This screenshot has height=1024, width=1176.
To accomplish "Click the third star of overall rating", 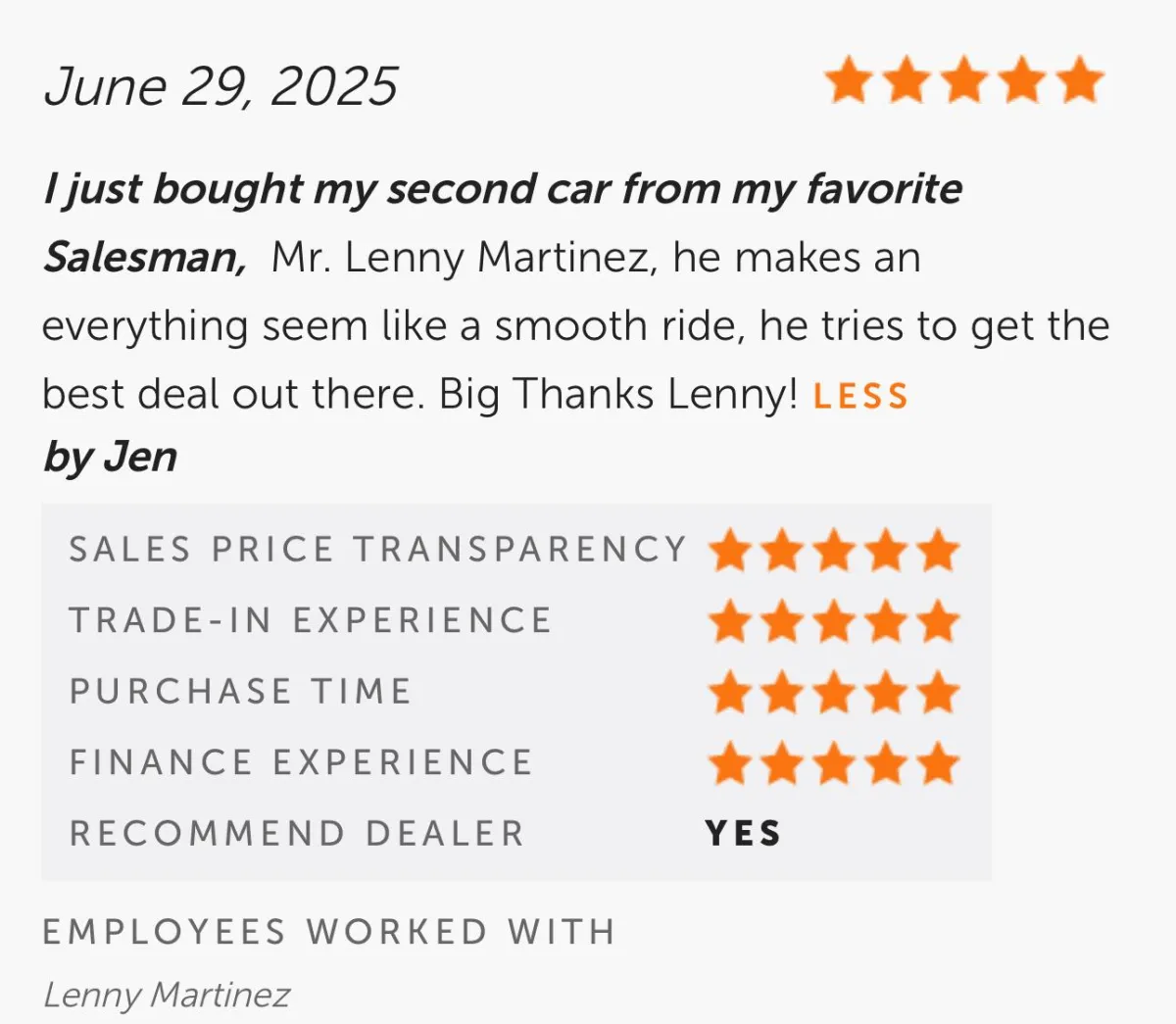I will coord(964,80).
